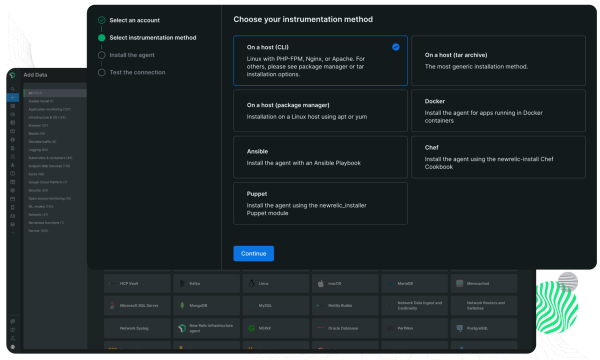Click the Add Data page title
Screen dimensions: 600x360
click(x=35, y=75)
